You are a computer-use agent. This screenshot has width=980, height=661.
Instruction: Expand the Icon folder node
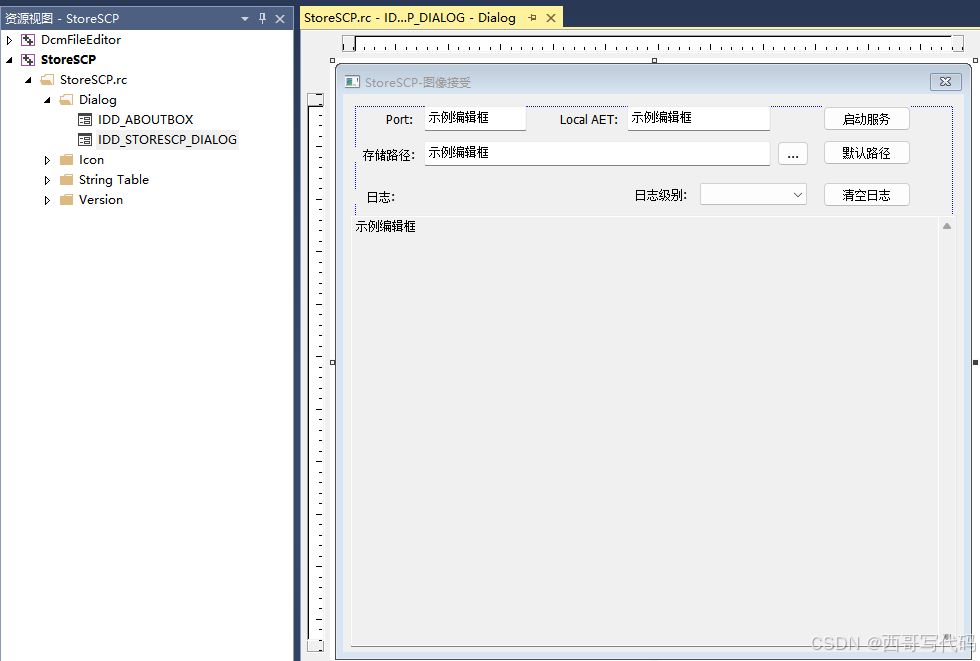[x=47, y=161]
